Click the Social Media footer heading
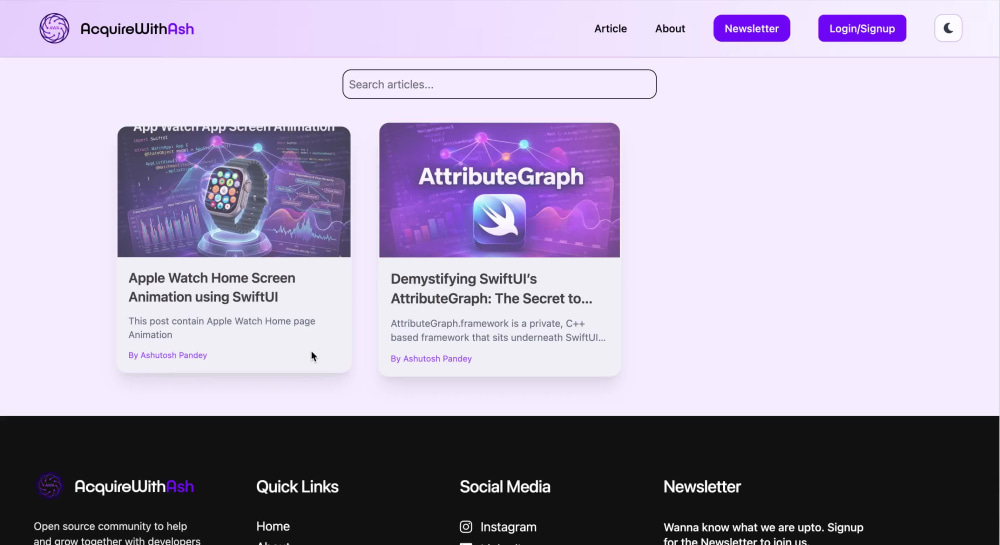 pos(505,486)
